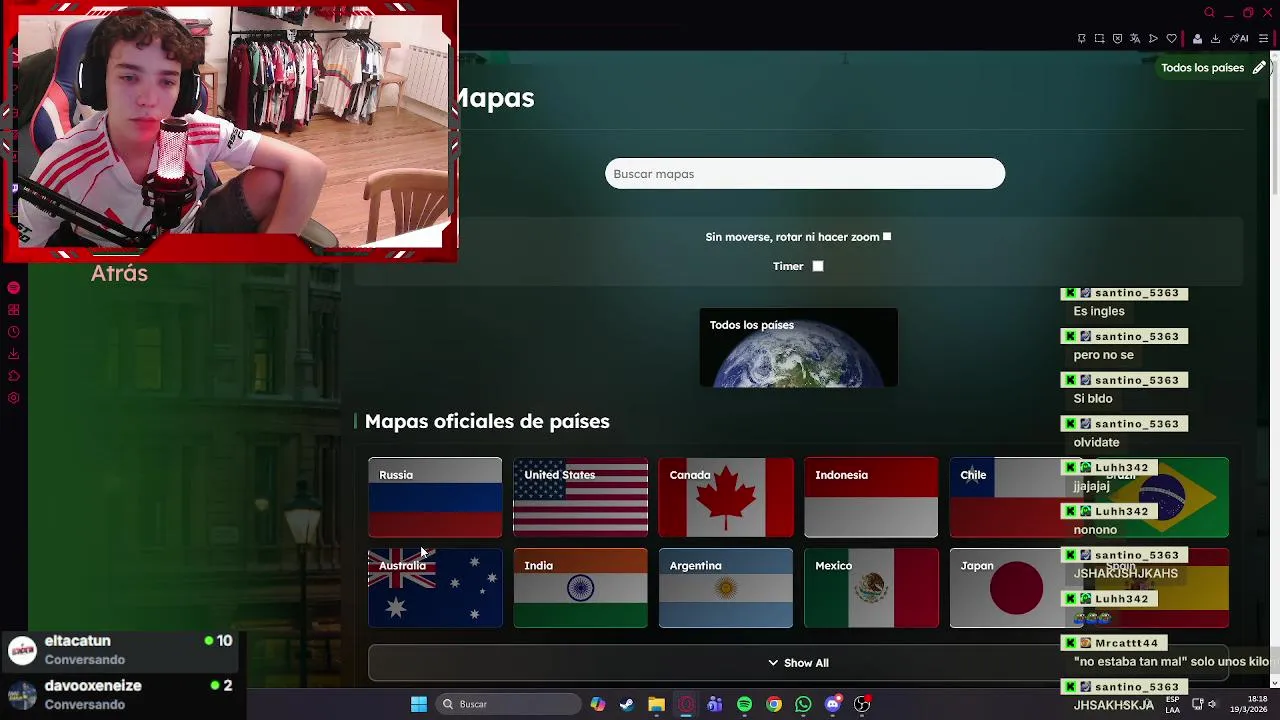Focus the Buscar mapas search field
Image resolution: width=1280 pixels, height=720 pixels.
805,174
